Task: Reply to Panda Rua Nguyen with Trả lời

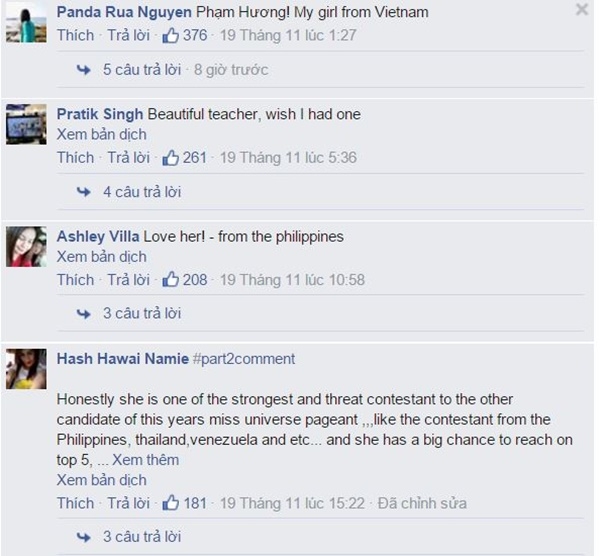Action: click(x=129, y=35)
